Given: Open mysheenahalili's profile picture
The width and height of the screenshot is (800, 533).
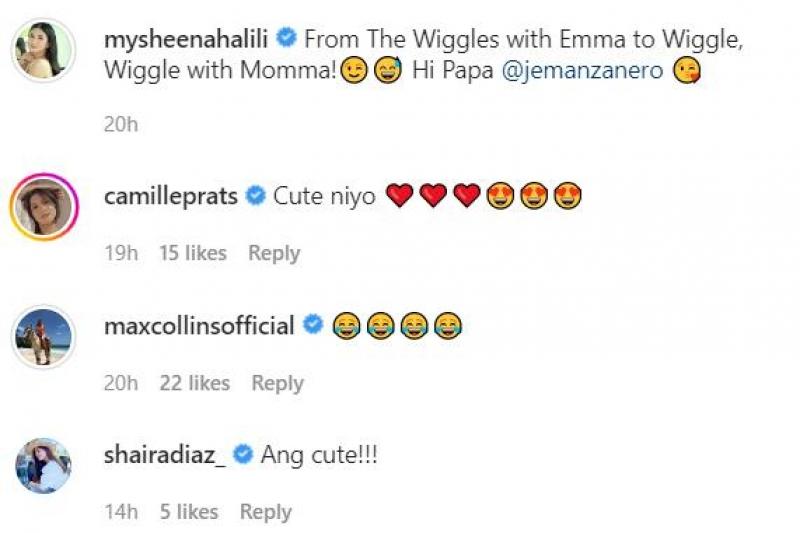Looking at the screenshot, I should (x=43, y=49).
